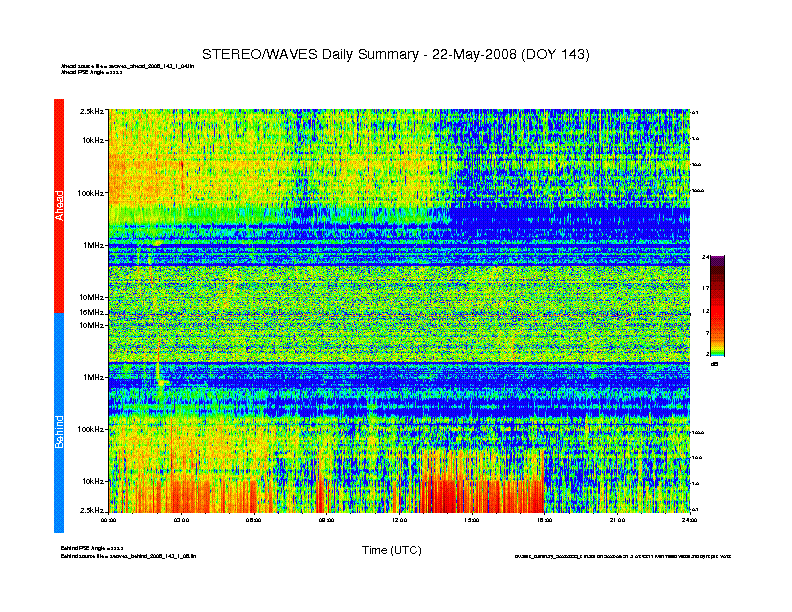Click the 09:00 time tick label
The height and width of the screenshot is (612, 792).
[326, 520]
